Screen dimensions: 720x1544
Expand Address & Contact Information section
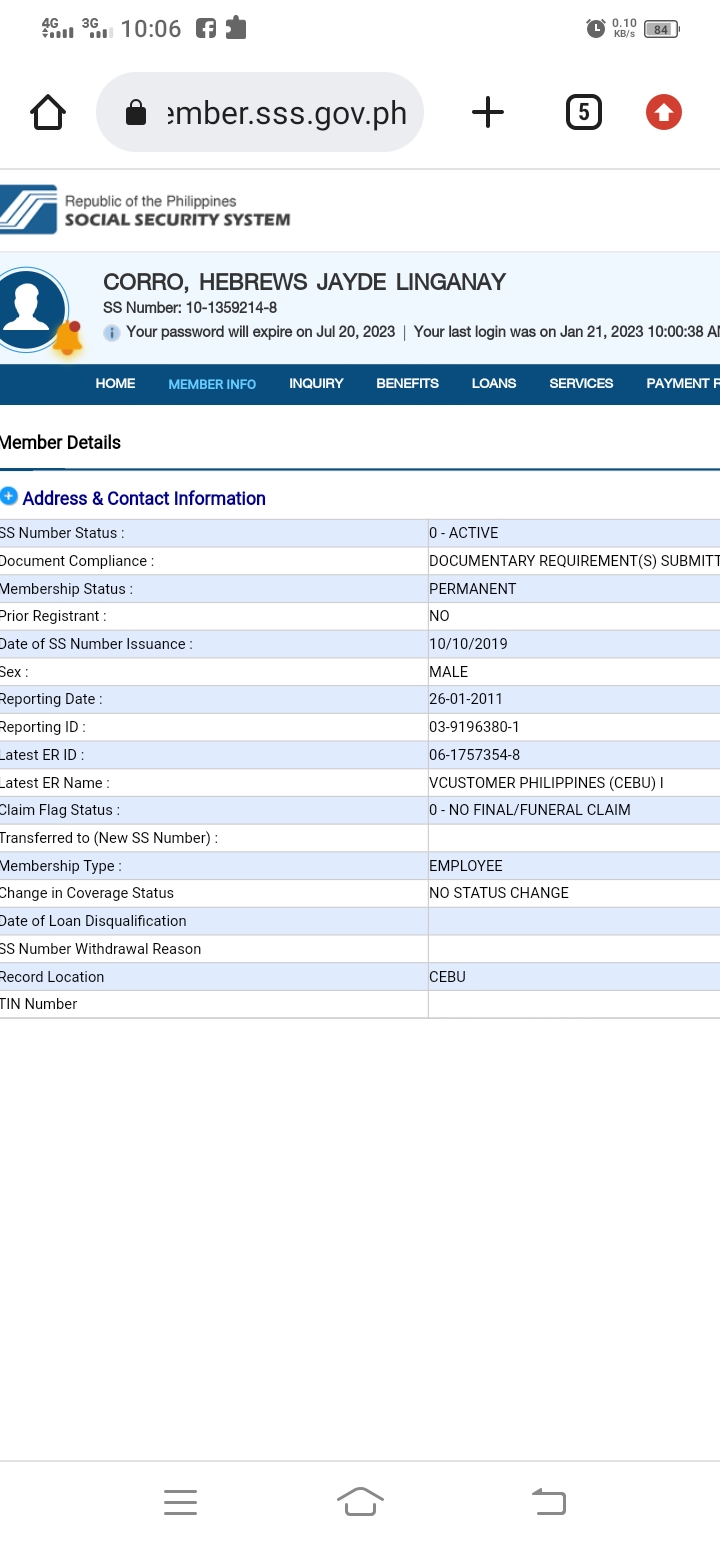click(9, 496)
